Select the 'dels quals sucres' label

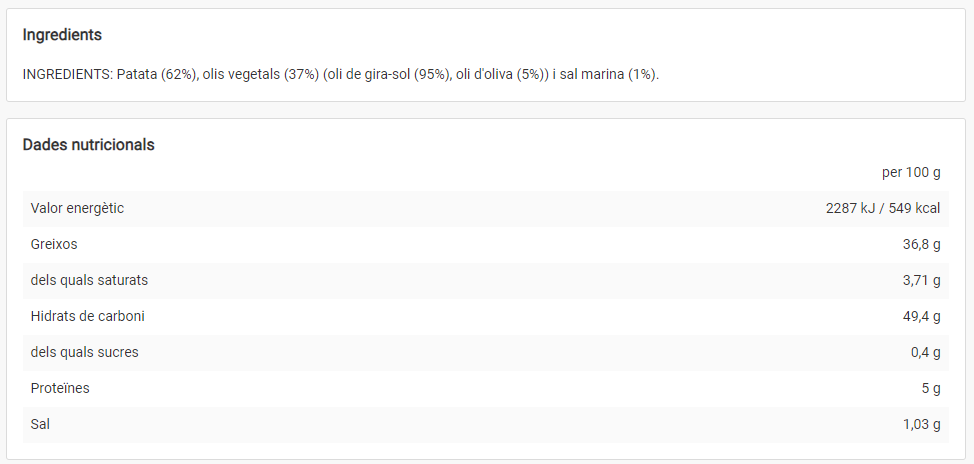(85, 352)
